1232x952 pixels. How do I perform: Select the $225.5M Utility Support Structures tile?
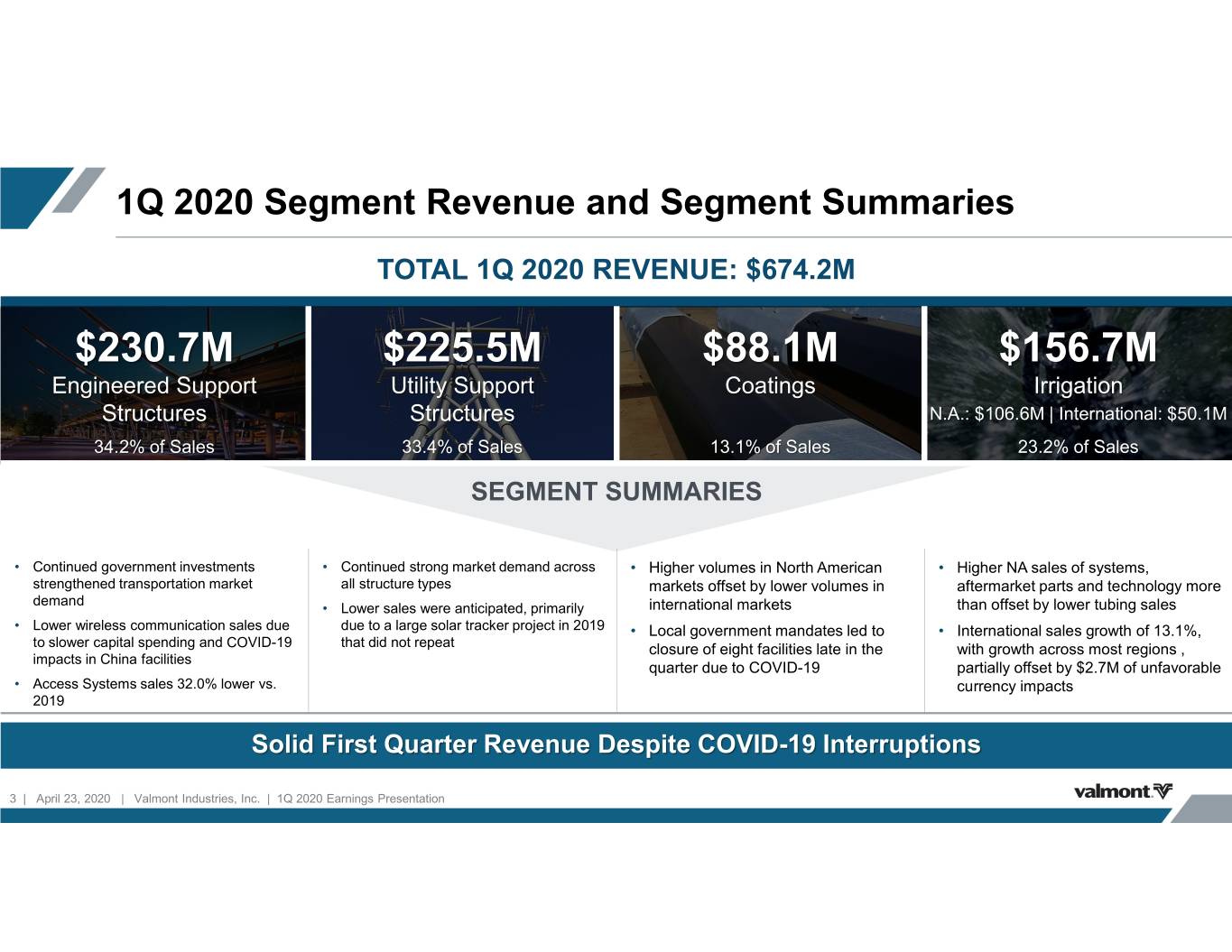462,383
